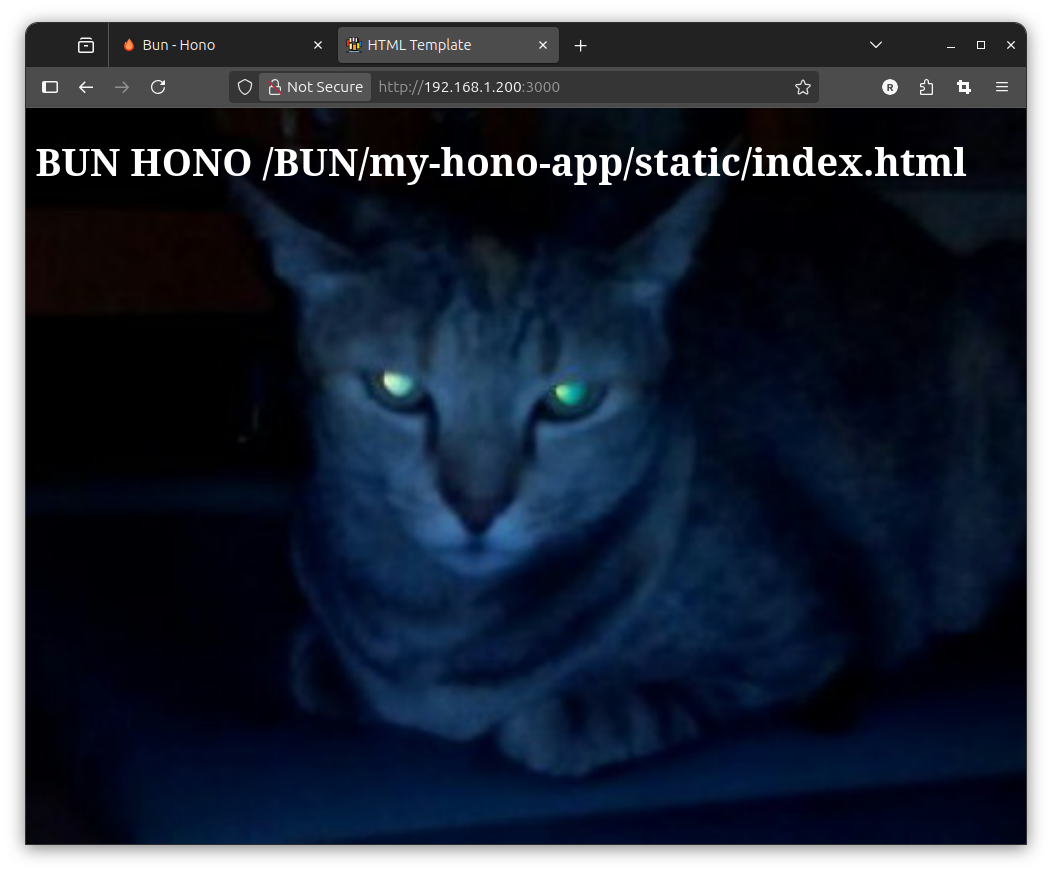Minimize the Firefox window
Image resolution: width=1052 pixels, height=873 pixels.
[x=951, y=46]
